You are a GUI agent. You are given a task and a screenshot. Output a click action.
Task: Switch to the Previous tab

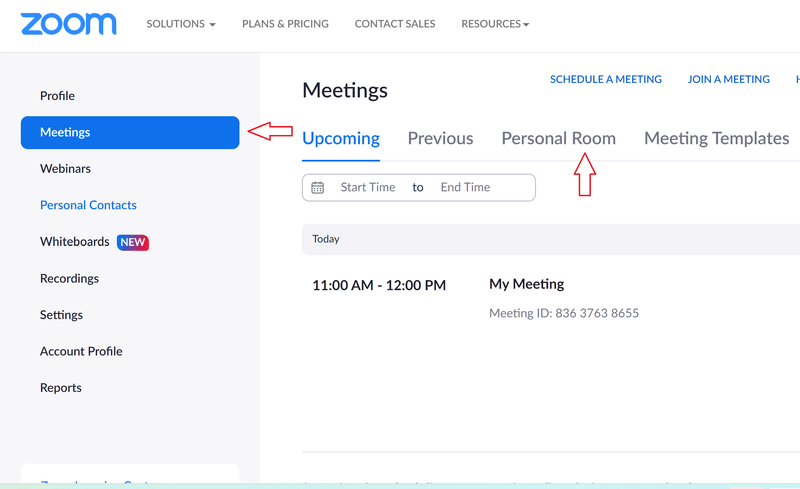[440, 138]
